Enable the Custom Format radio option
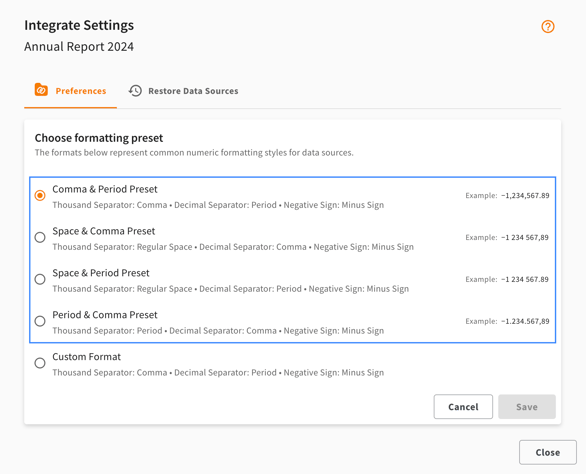 coord(40,363)
